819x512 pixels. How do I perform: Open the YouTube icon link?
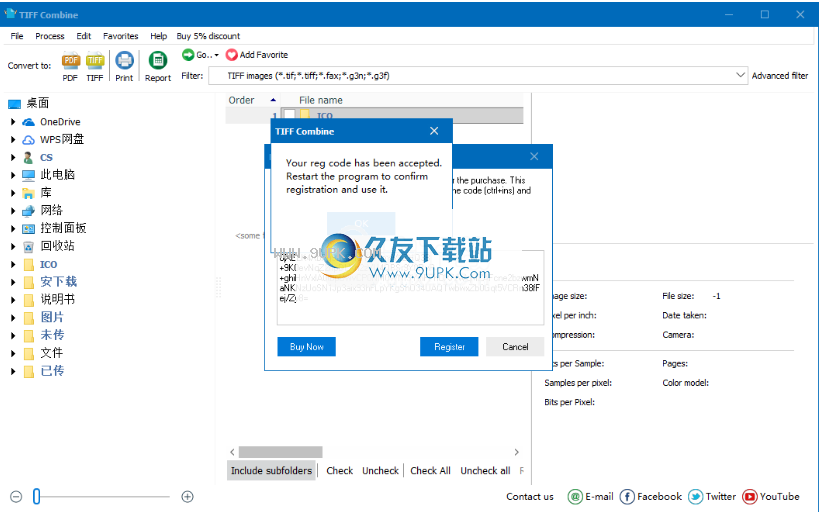[x=750, y=496]
